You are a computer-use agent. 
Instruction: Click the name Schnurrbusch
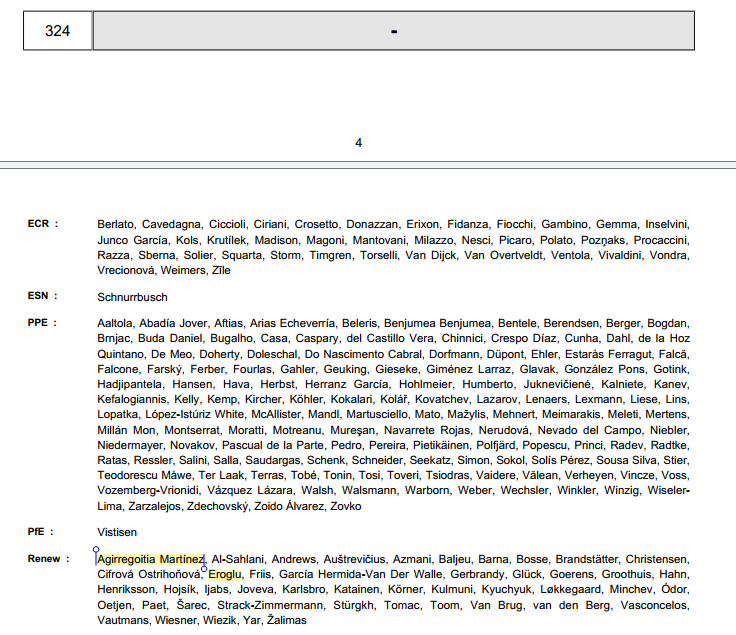pyautogui.click(x=132, y=297)
